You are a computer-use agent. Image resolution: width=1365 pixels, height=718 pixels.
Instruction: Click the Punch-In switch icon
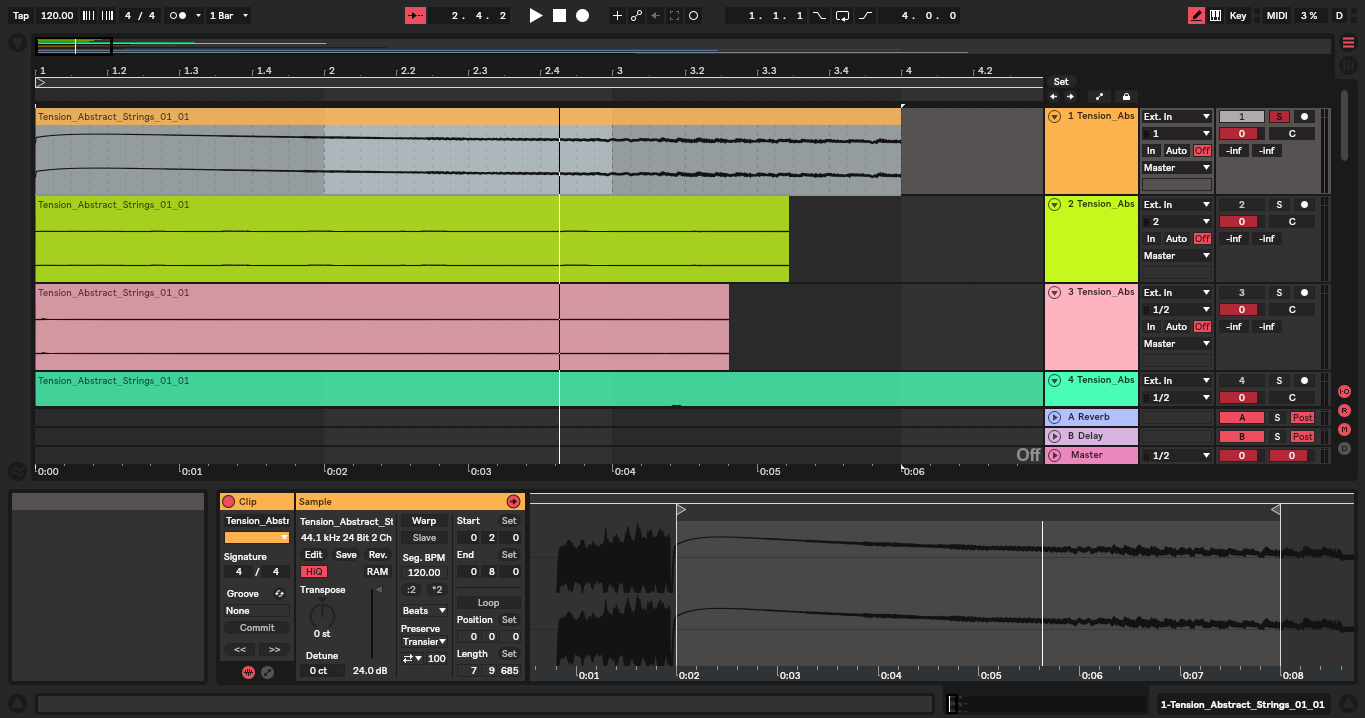819,16
